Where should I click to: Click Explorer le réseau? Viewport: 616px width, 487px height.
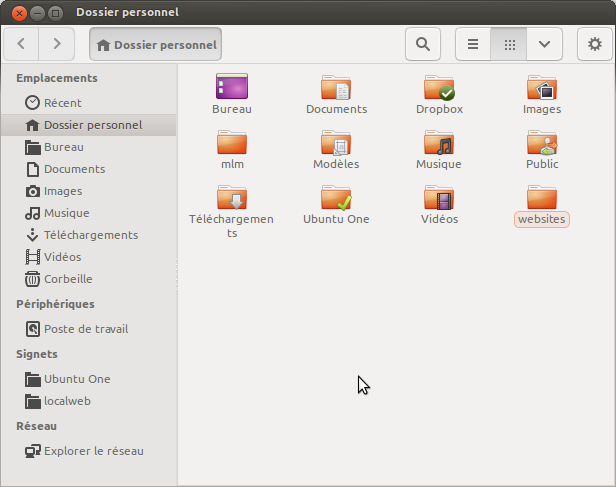point(88,451)
